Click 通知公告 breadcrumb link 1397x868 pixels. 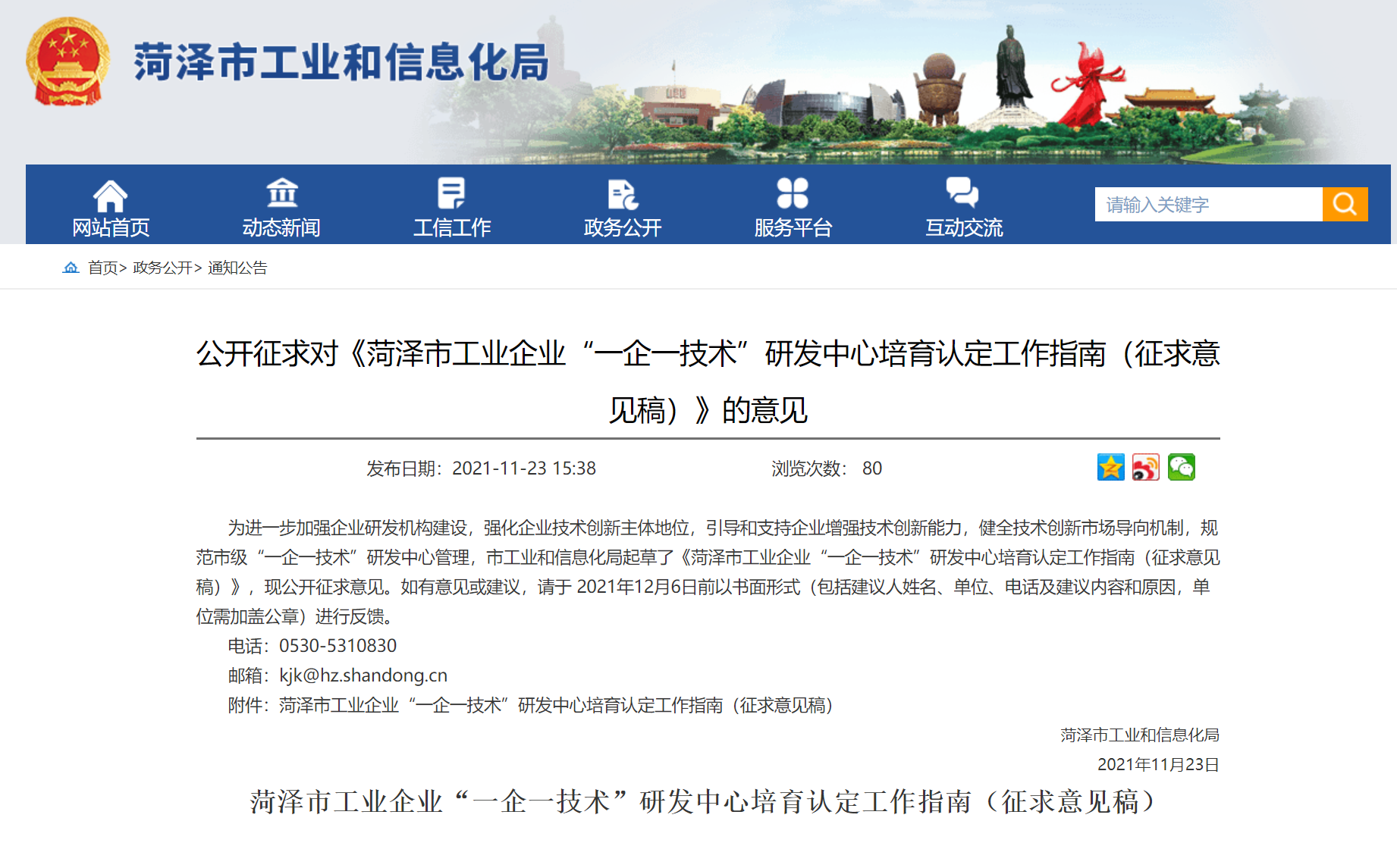point(237,268)
